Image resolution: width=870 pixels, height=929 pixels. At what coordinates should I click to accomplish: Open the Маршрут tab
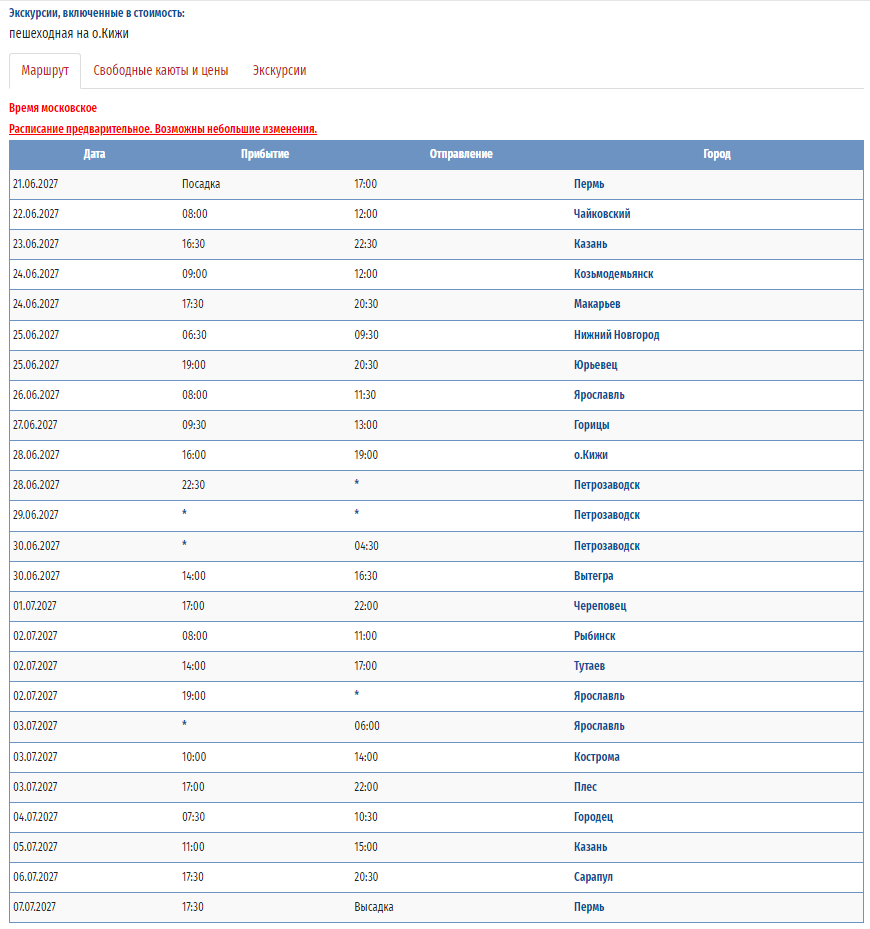[x=45, y=71]
